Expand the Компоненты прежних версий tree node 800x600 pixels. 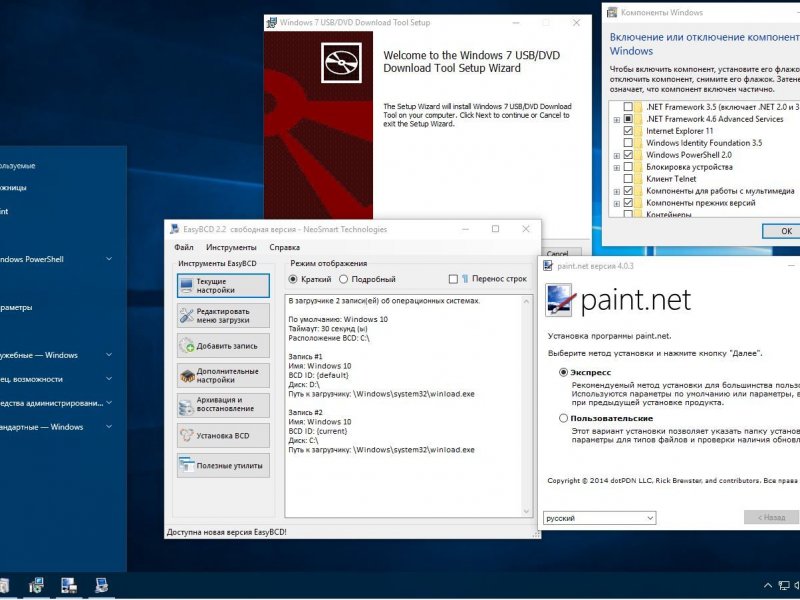617,203
